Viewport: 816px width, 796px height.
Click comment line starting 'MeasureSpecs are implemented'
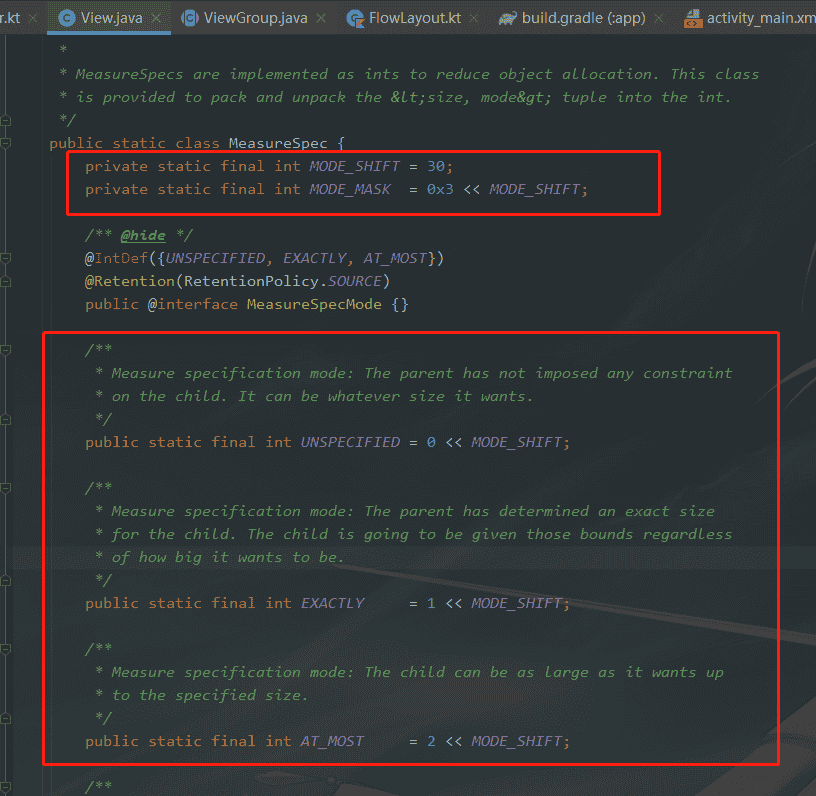tap(417, 74)
